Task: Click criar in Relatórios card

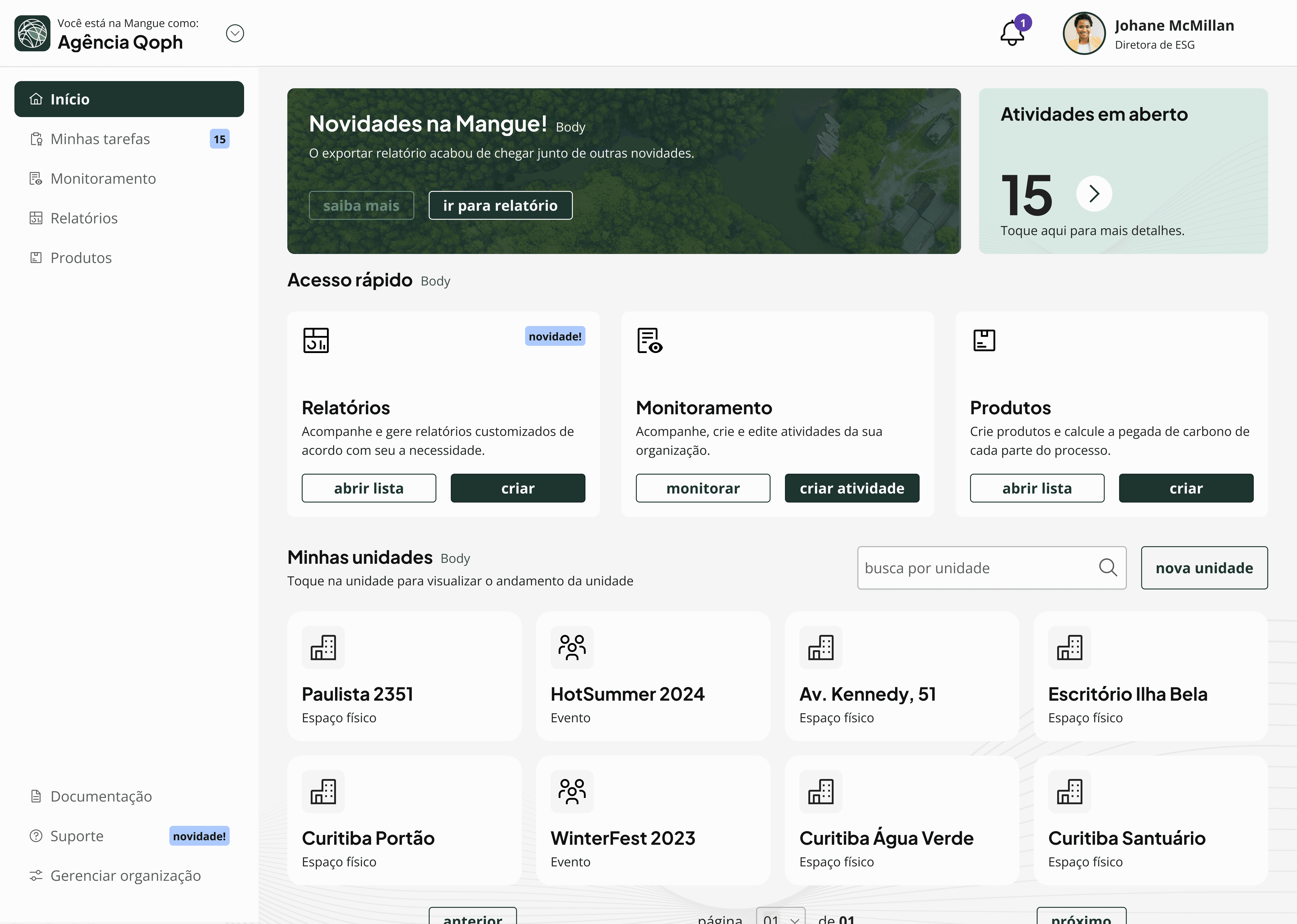Action: coord(518,488)
